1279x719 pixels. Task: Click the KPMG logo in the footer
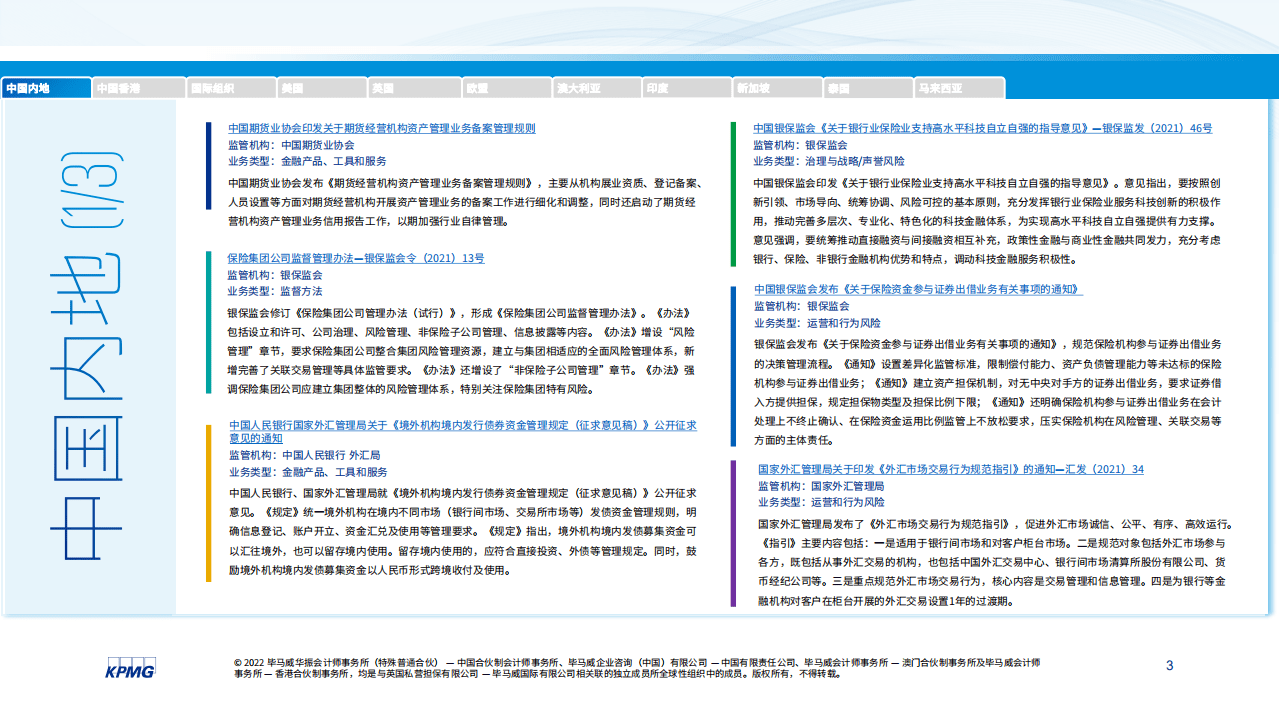pyautogui.click(x=130, y=670)
